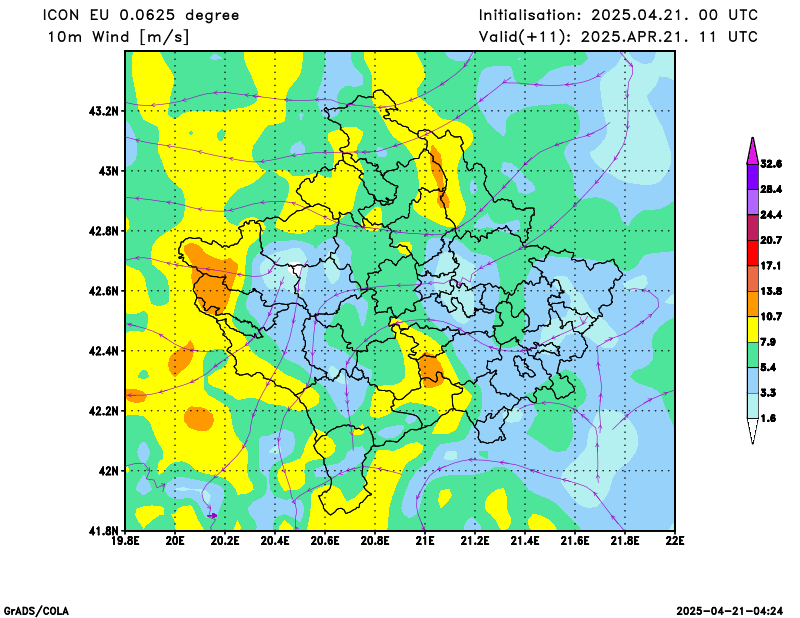Click the 20.2E longitude label

225,540
